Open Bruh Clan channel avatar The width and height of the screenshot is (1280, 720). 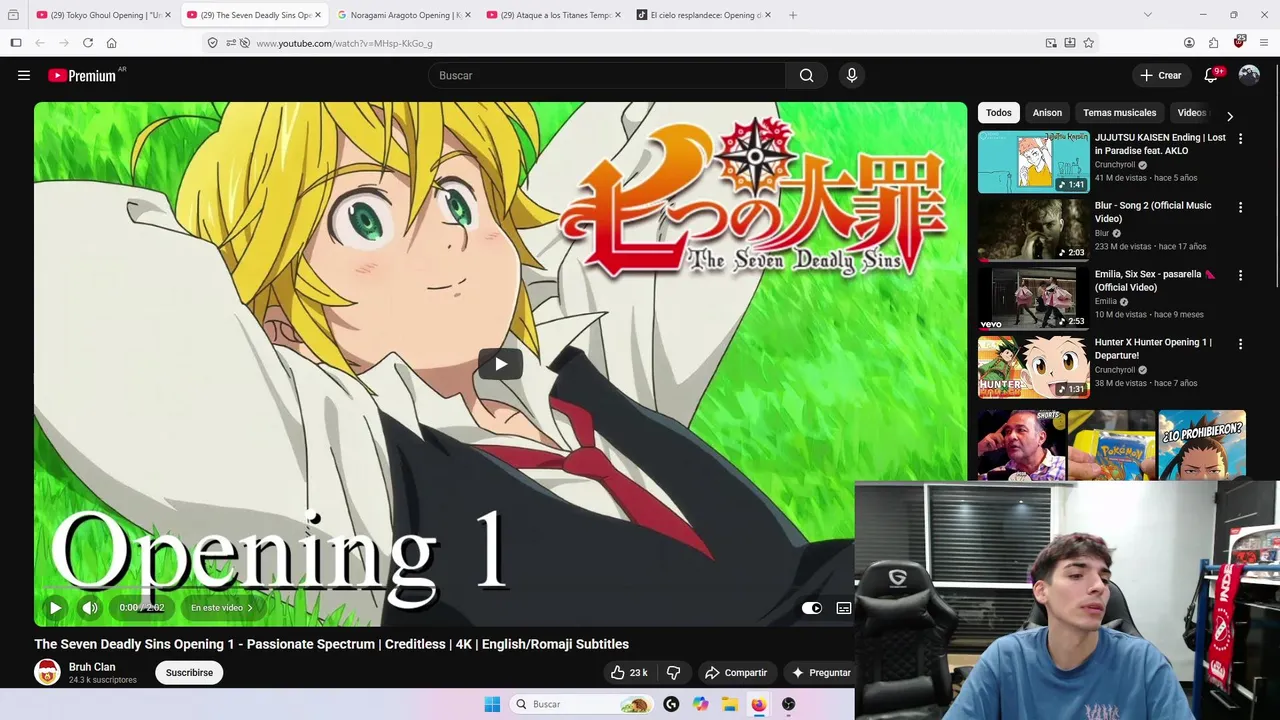click(47, 672)
